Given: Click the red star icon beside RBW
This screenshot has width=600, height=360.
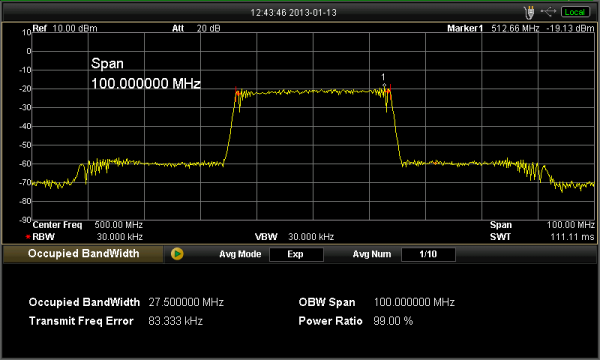Looking at the screenshot, I should tap(28, 237).
